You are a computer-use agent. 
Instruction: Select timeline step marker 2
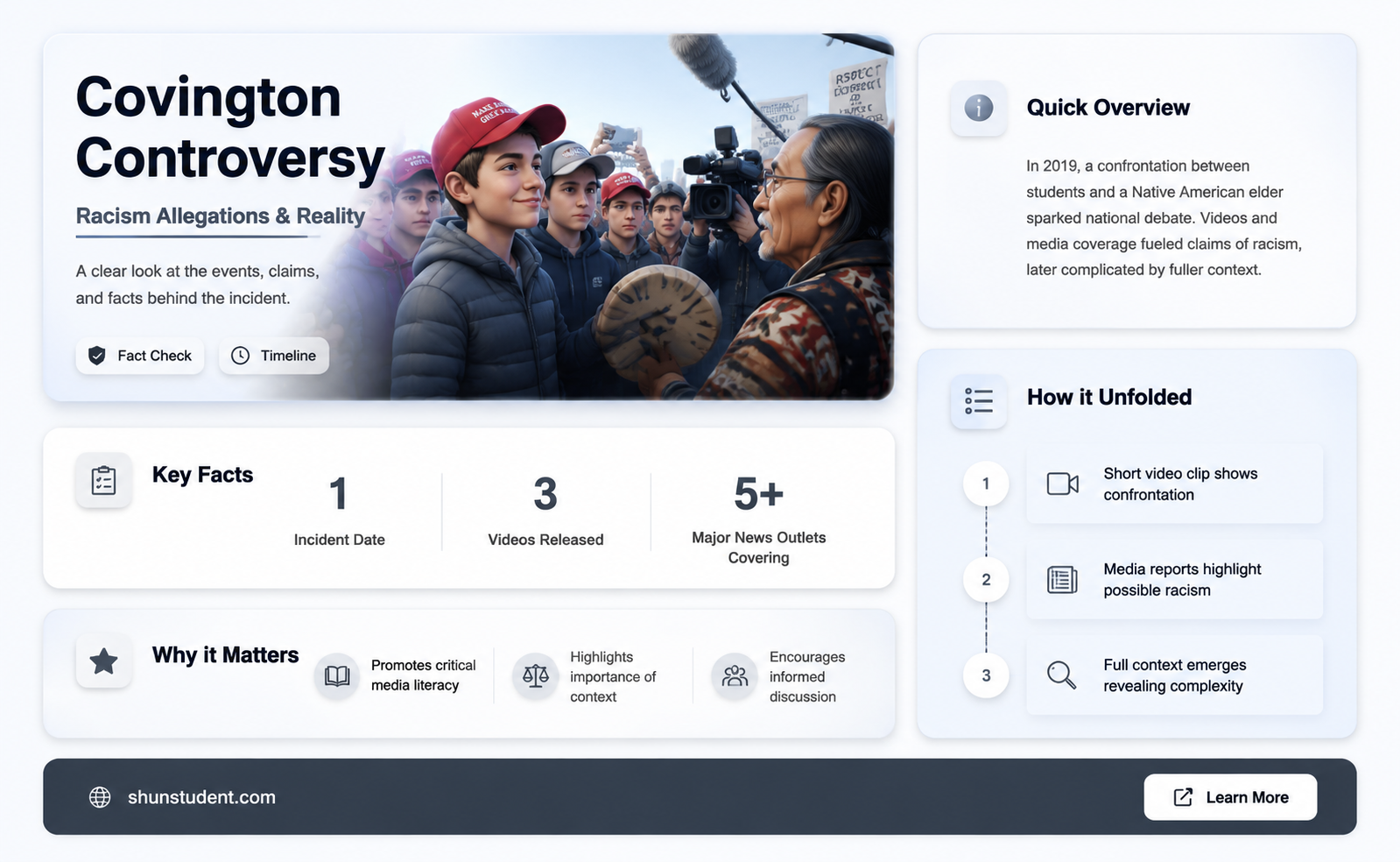point(986,580)
